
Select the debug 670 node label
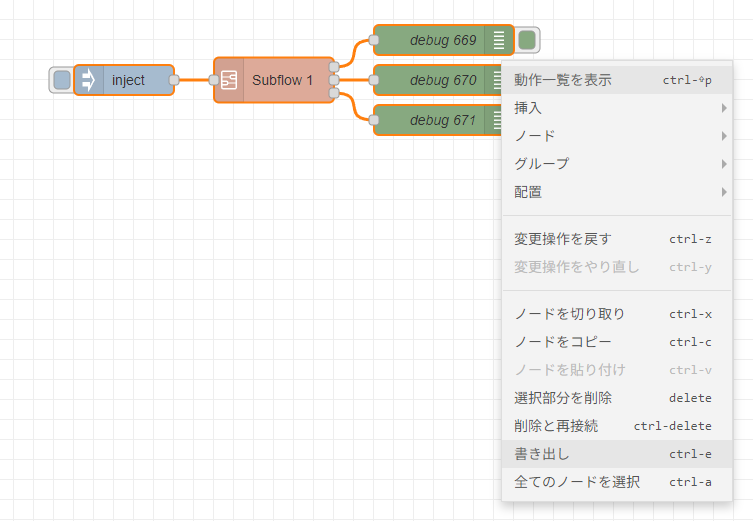[x=442, y=80]
